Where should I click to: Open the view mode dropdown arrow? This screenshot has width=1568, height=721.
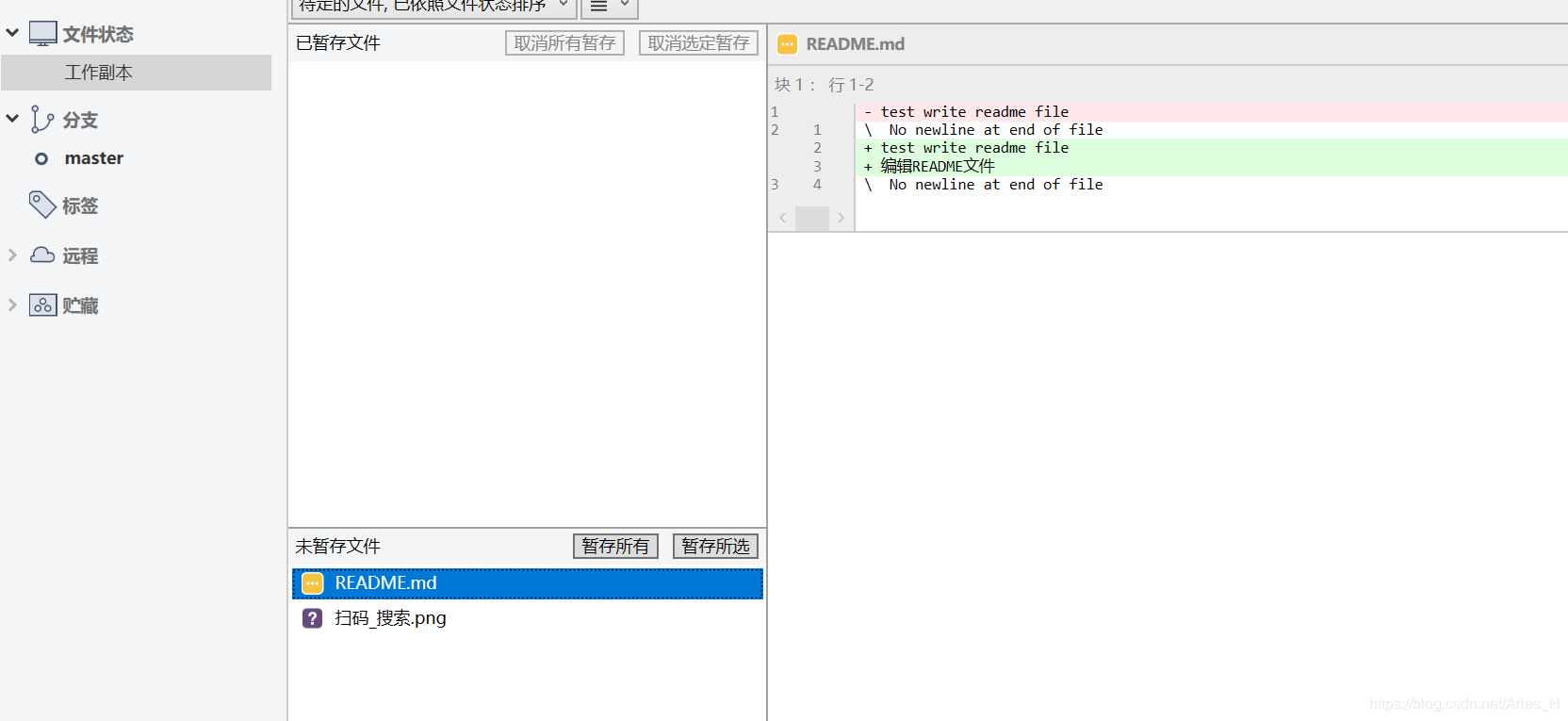point(624,5)
